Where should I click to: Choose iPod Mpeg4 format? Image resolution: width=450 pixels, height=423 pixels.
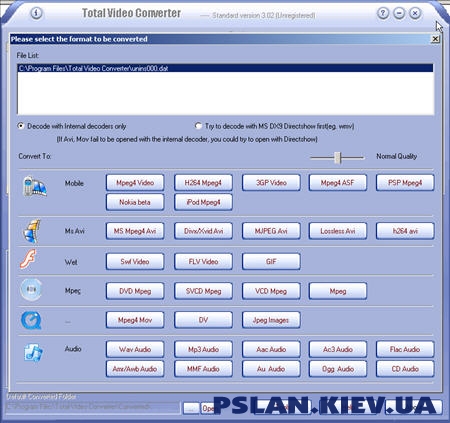click(203, 202)
